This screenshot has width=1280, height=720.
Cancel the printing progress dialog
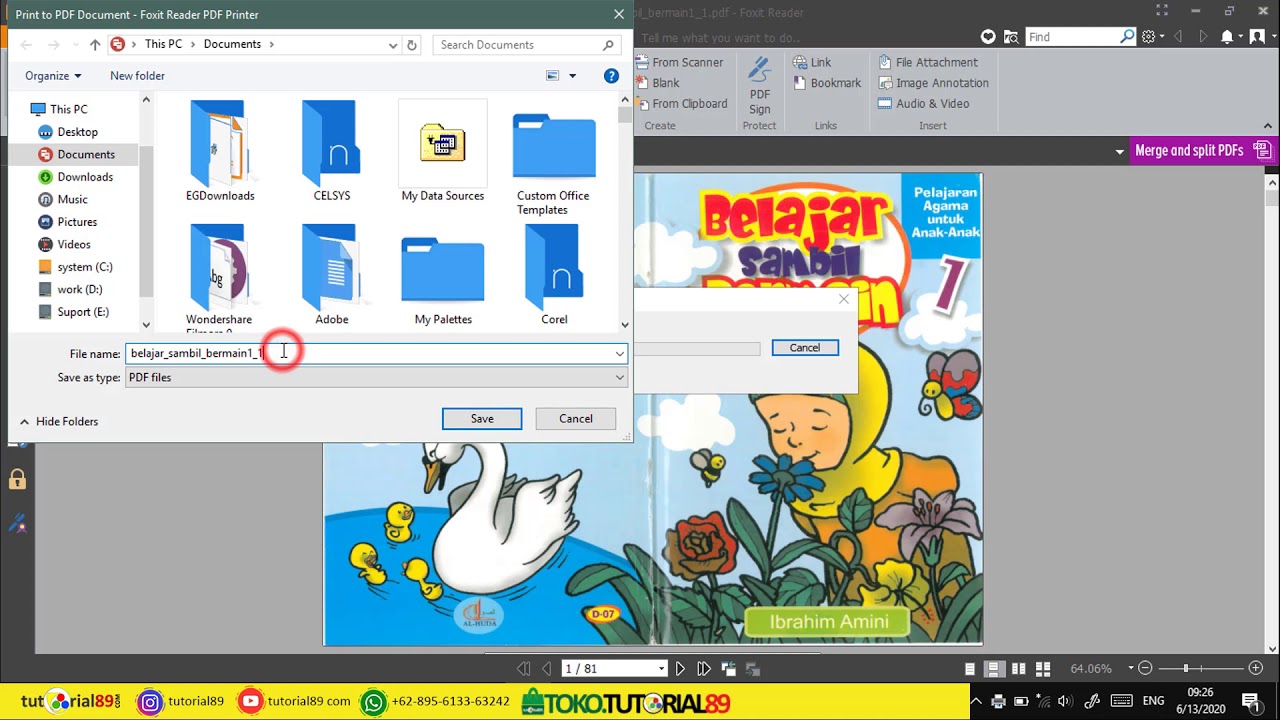tap(805, 348)
